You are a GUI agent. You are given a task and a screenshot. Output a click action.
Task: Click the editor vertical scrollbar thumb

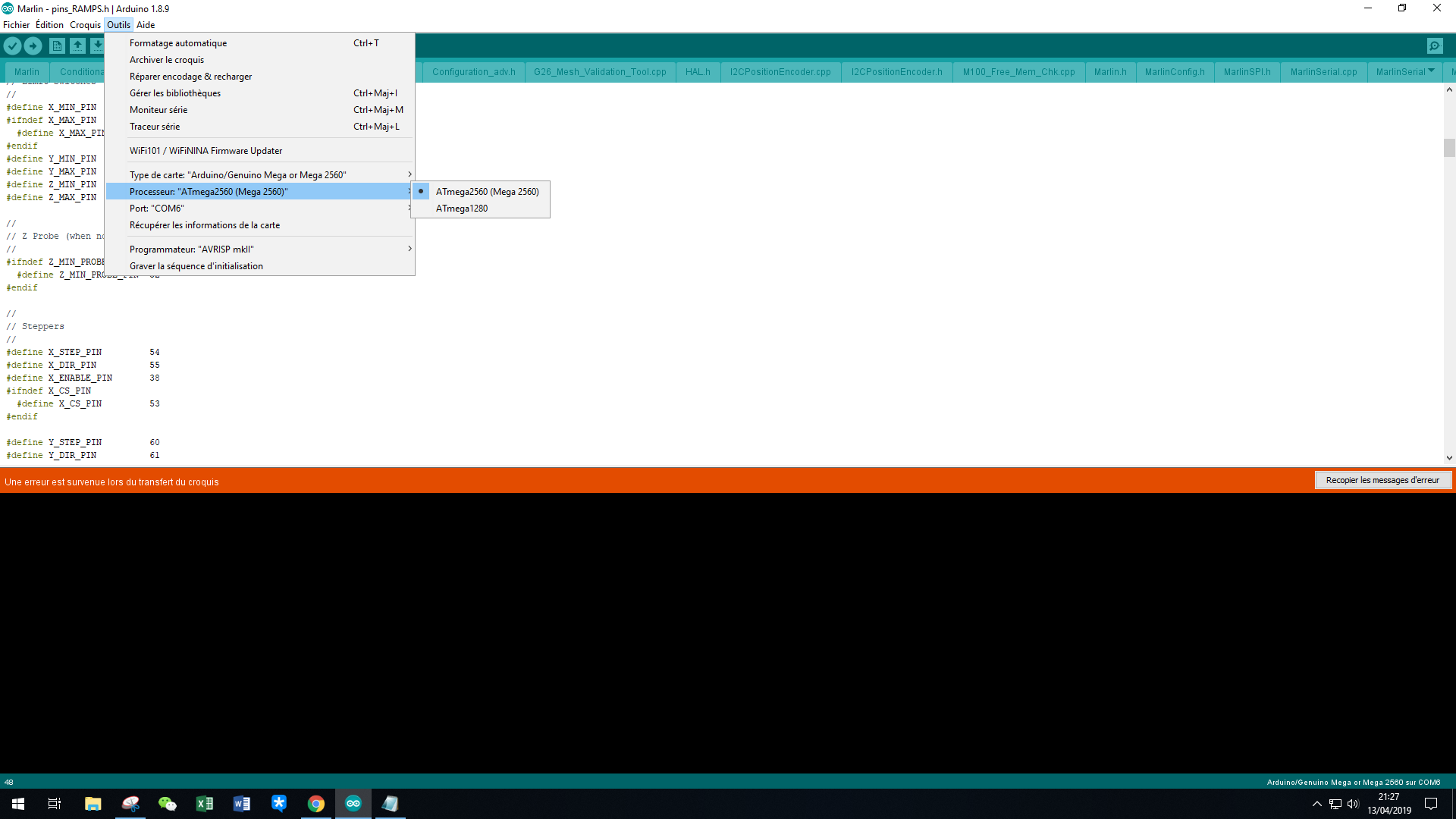pos(1449,147)
